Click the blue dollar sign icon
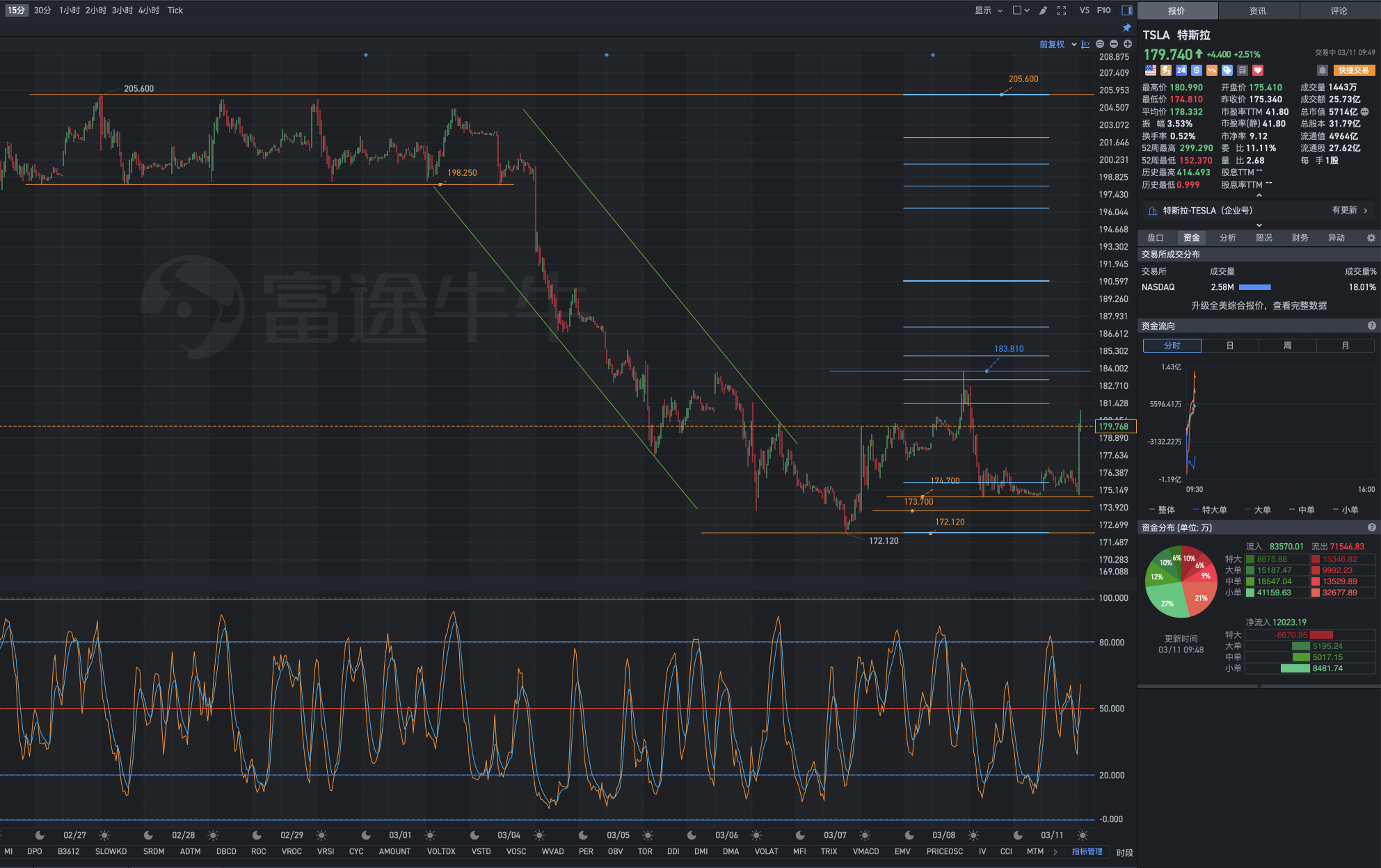The height and width of the screenshot is (868, 1381). pos(1197,70)
